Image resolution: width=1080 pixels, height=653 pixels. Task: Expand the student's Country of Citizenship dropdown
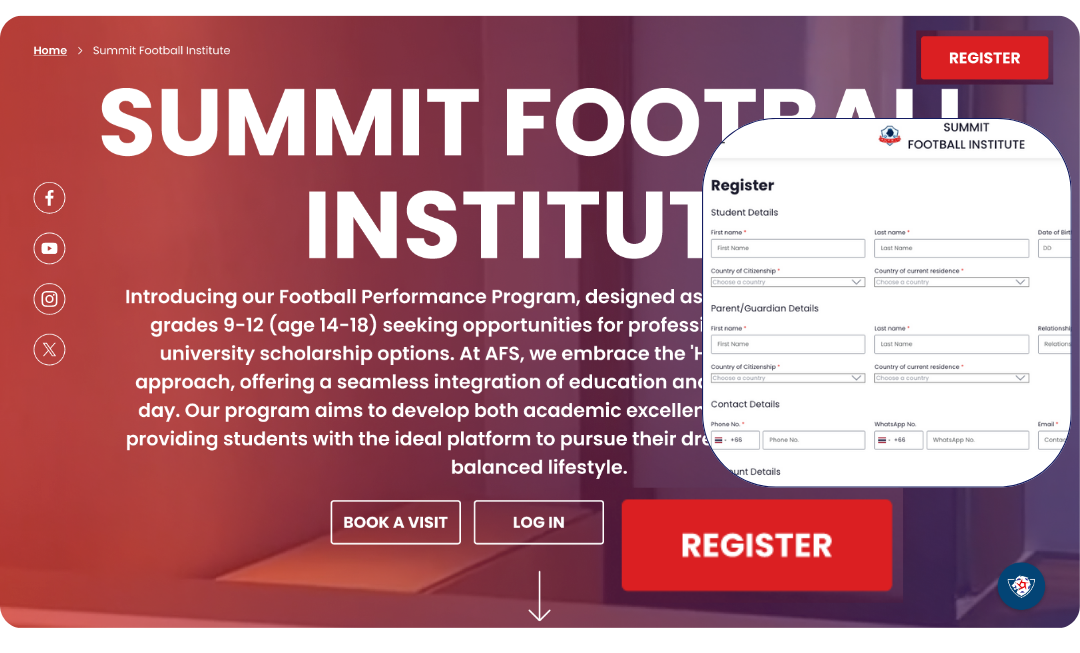(x=788, y=282)
